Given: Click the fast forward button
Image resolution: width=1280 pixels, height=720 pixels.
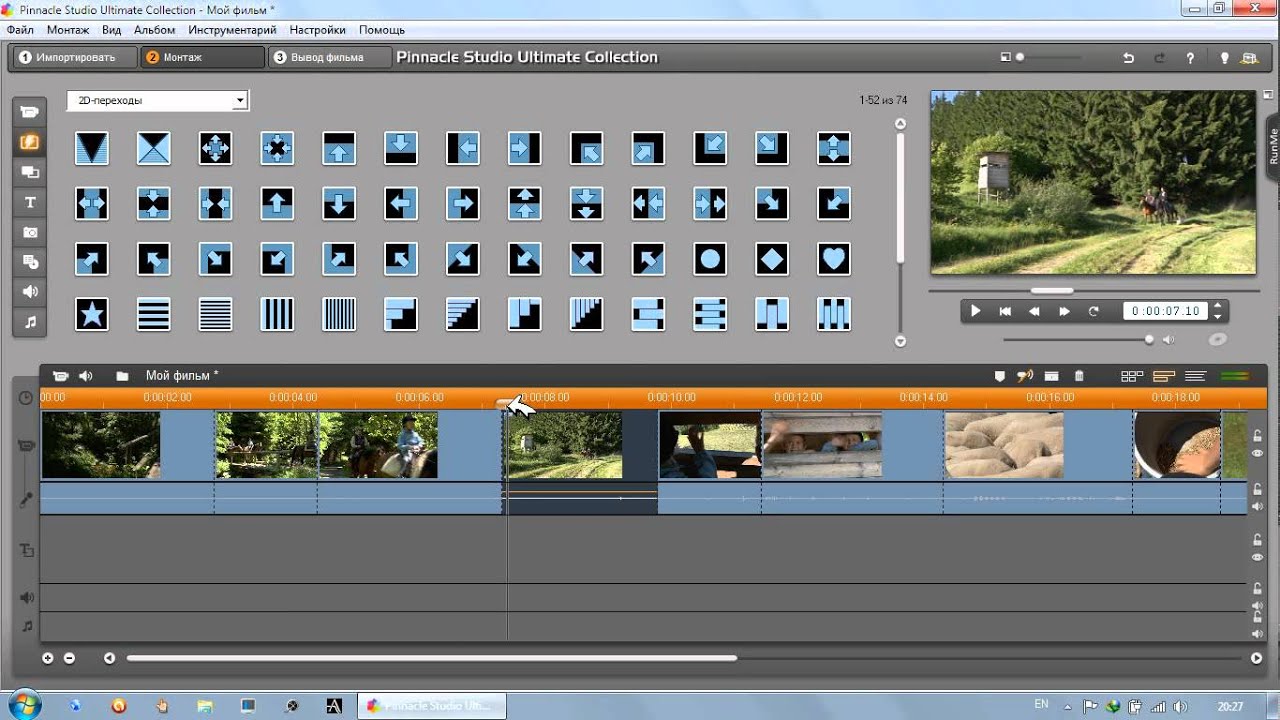Looking at the screenshot, I should coord(1064,311).
